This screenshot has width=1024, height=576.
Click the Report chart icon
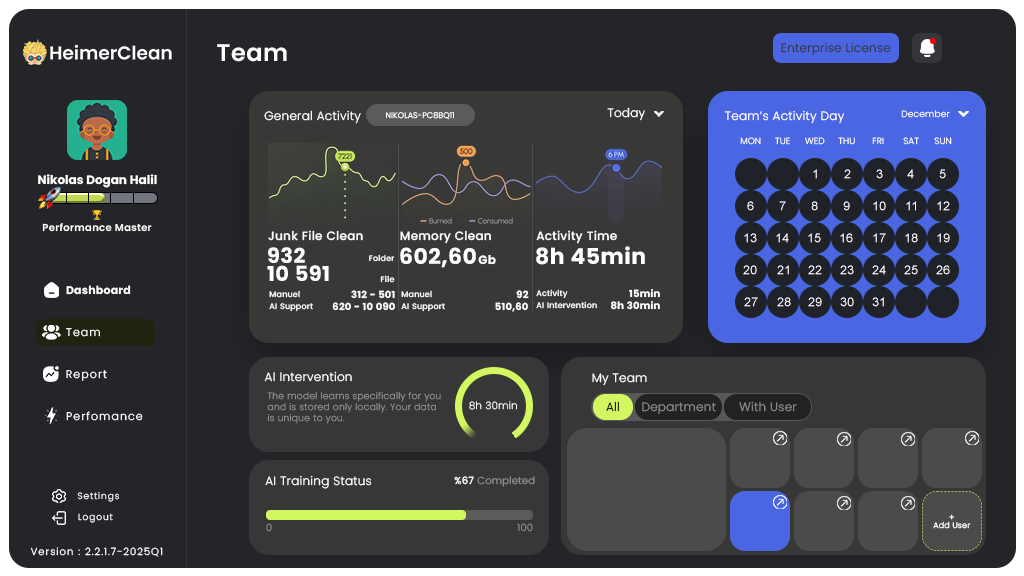[51, 374]
